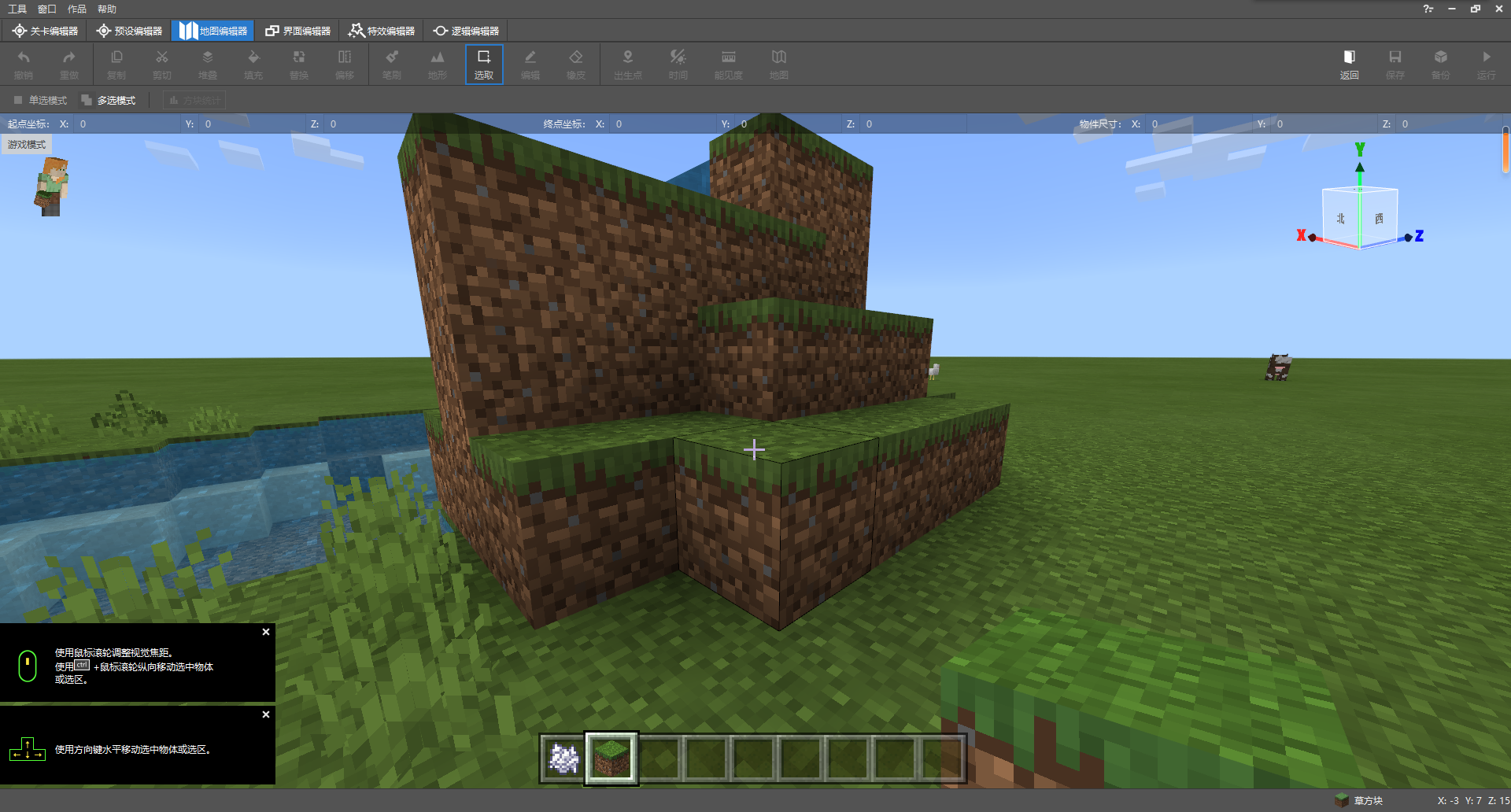1511x812 pixels.
Task: Click the help question mark icon
Action: coord(1428,9)
